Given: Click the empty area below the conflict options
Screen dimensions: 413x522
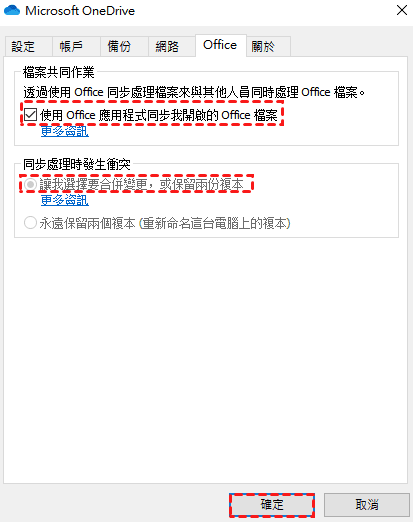Looking at the screenshot, I should tap(206, 360).
